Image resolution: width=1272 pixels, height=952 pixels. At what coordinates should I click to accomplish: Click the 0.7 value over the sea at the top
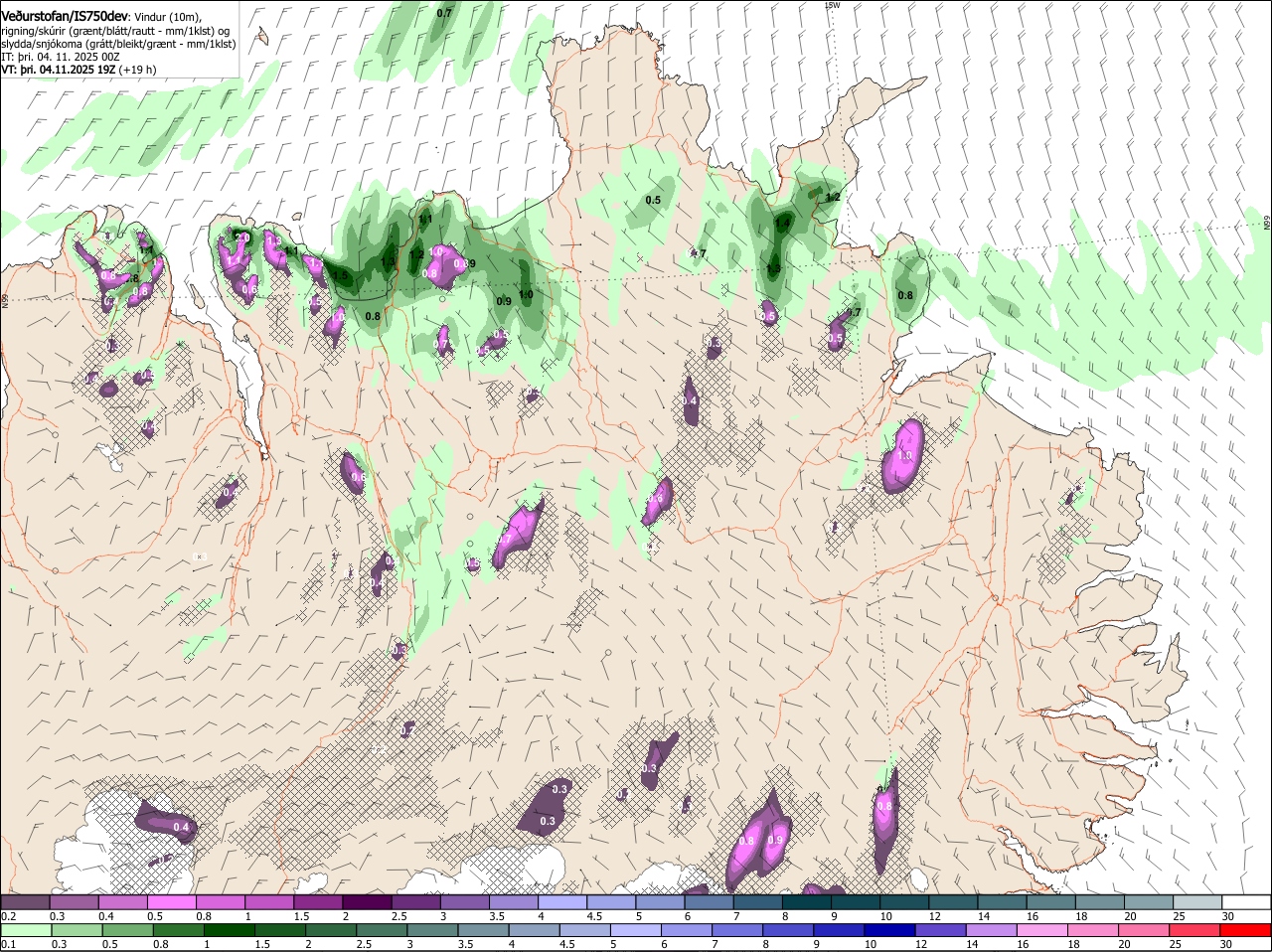pos(444,13)
